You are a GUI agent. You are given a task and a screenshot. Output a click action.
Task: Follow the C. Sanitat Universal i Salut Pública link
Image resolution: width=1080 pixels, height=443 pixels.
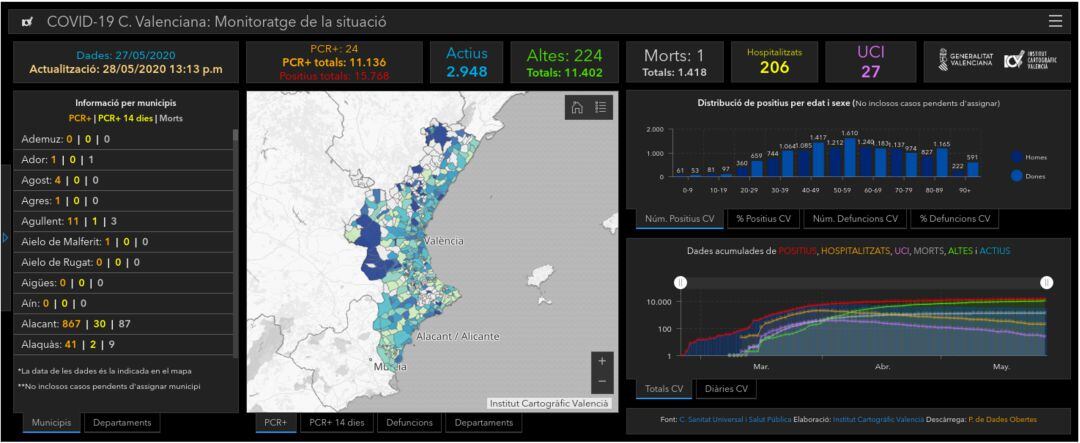734,419
